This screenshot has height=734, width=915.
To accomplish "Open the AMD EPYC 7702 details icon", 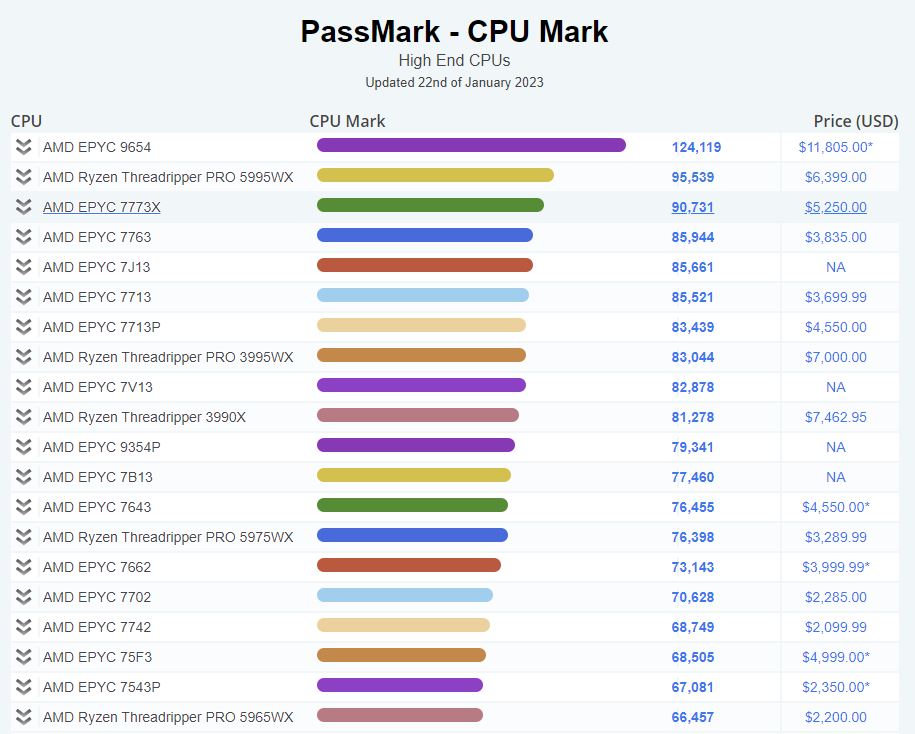I will tap(22, 597).
